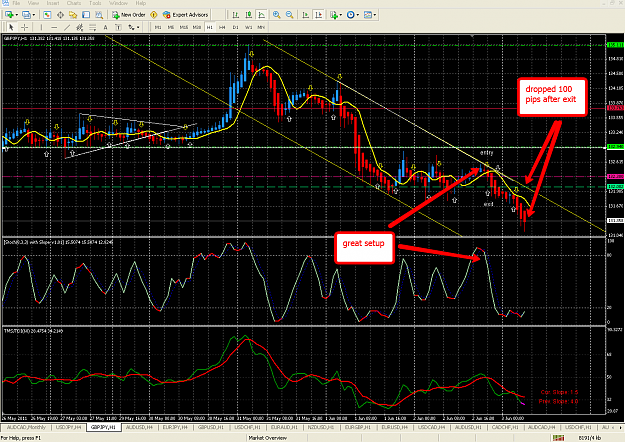The height and width of the screenshot is (442, 625).
Task: Open the Insert menu
Action: click(x=53, y=3)
